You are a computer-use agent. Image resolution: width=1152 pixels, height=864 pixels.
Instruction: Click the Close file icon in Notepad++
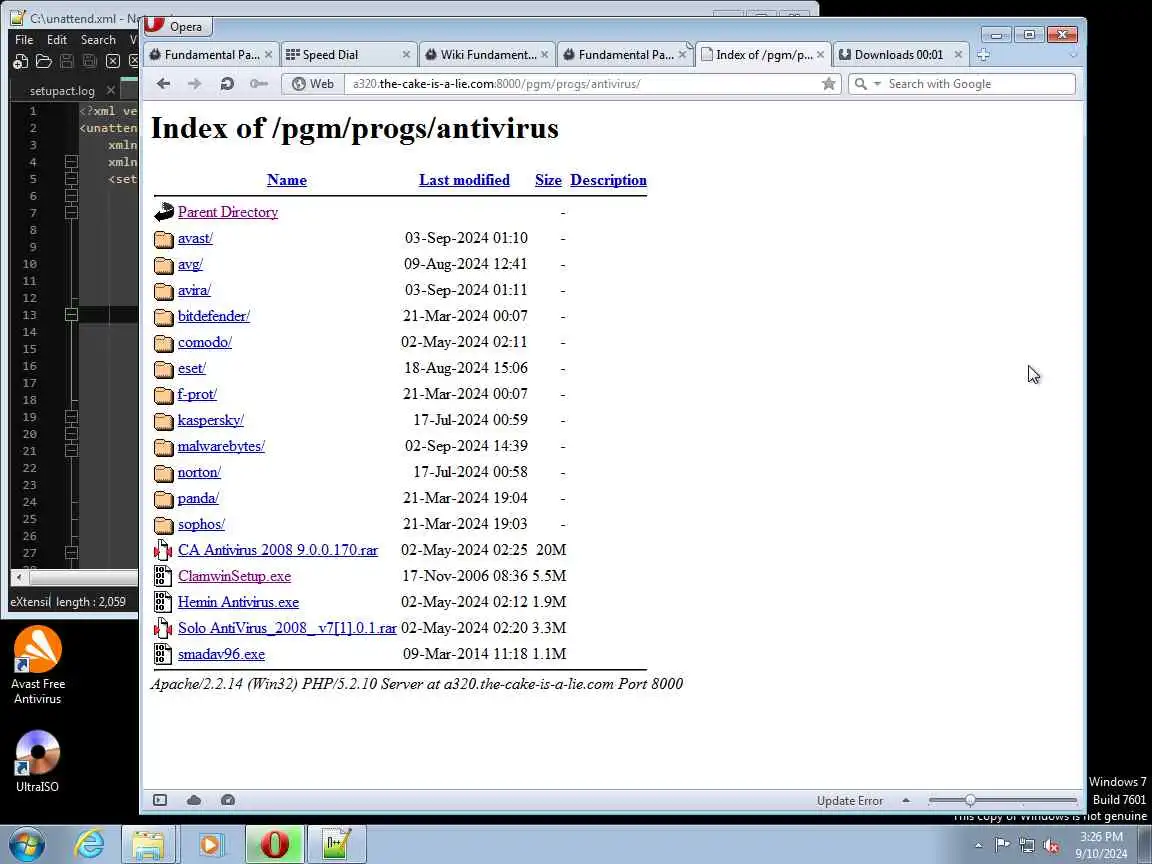point(112,61)
